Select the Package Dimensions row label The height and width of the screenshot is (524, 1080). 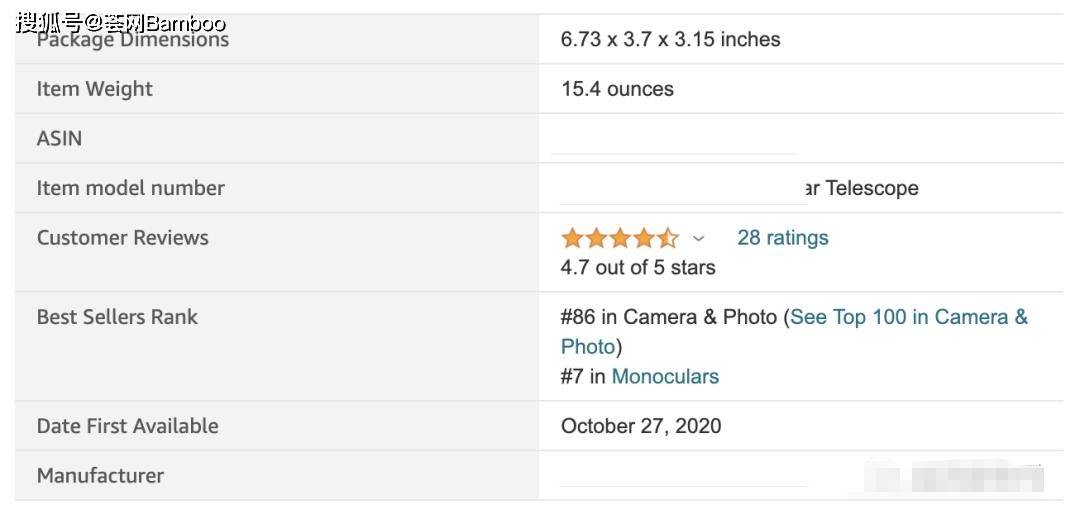coord(132,39)
